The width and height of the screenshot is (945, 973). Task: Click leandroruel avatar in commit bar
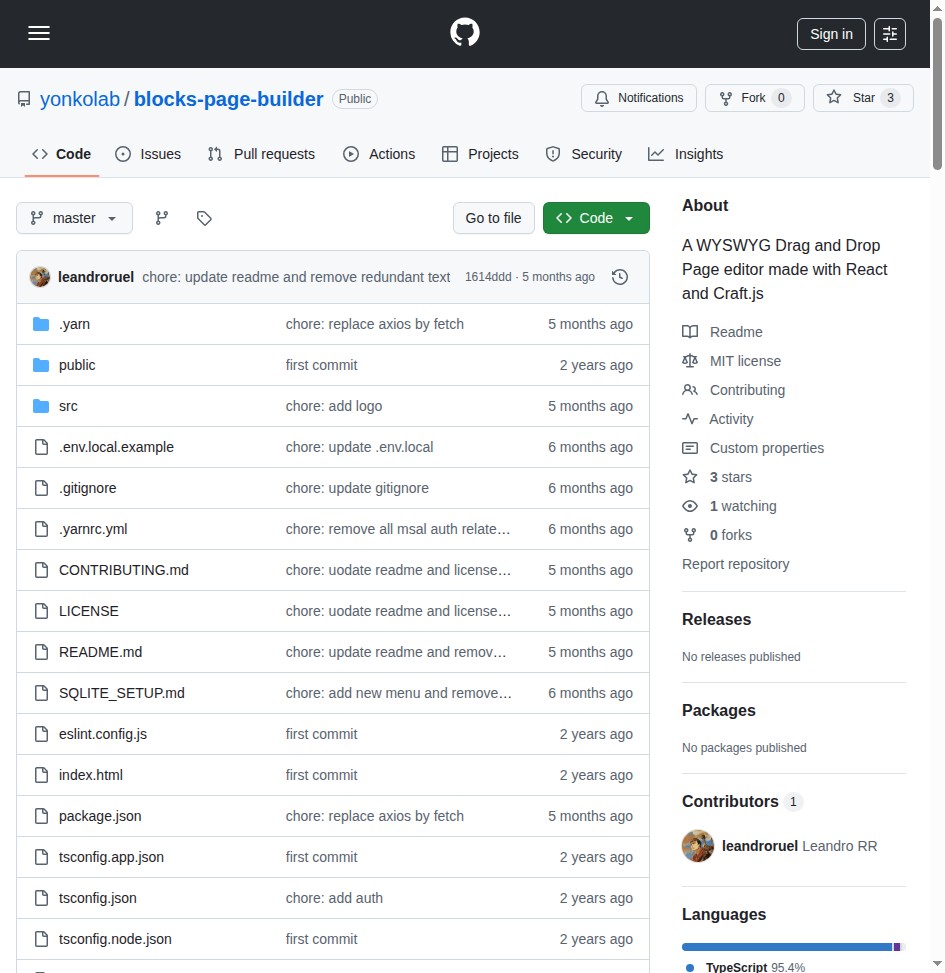[40, 277]
